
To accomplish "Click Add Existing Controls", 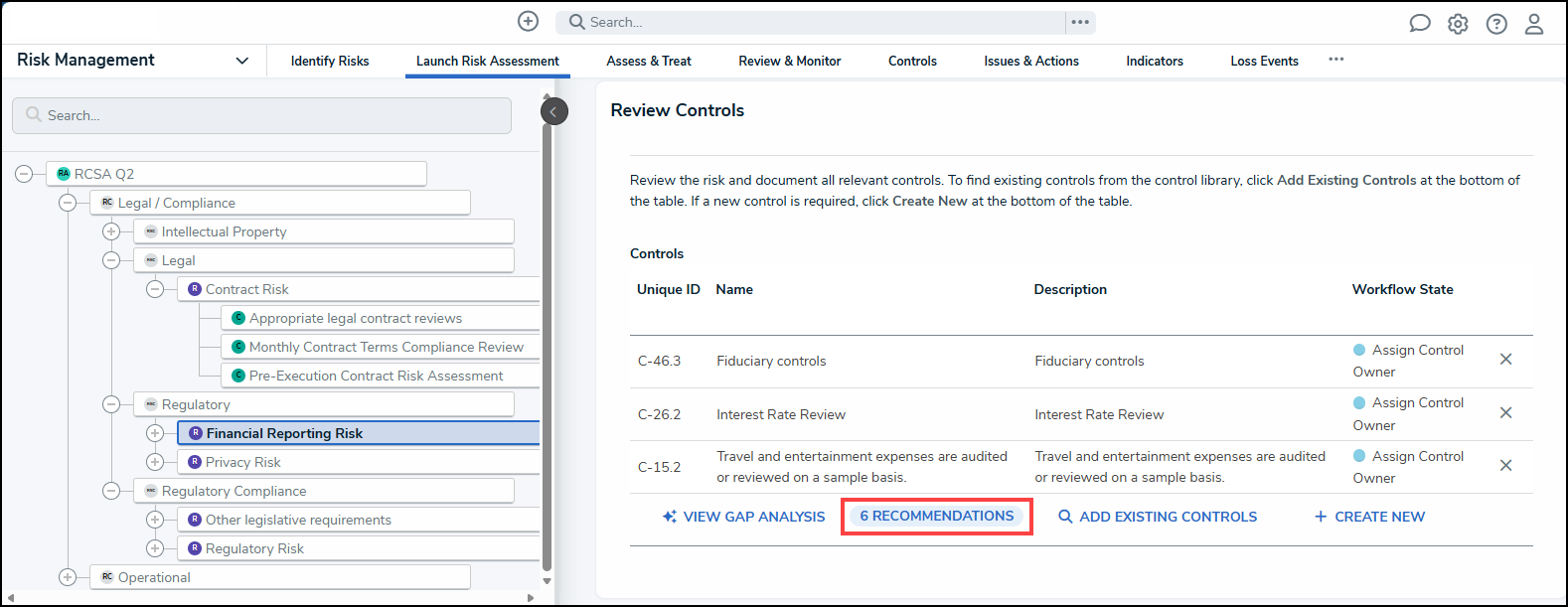I will (1158, 517).
